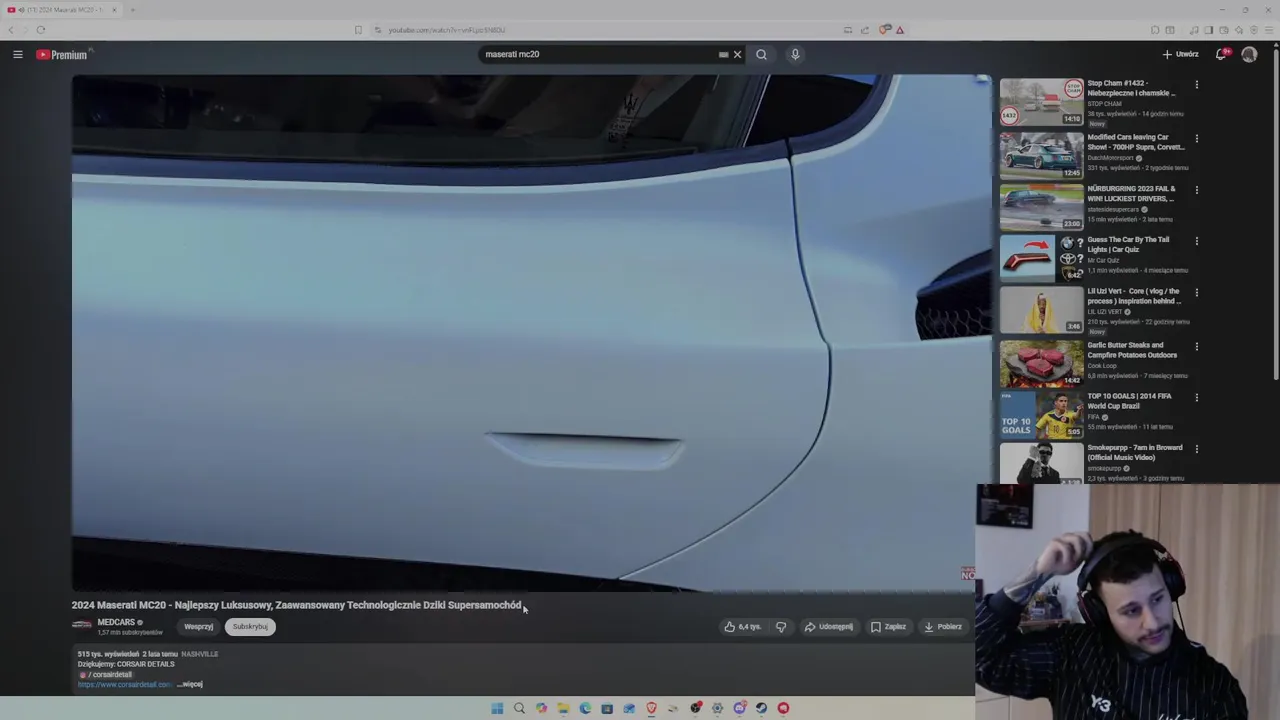Viewport: 1280px width, 720px height.
Task: Open the account avatar menu
Action: pos(1249,54)
